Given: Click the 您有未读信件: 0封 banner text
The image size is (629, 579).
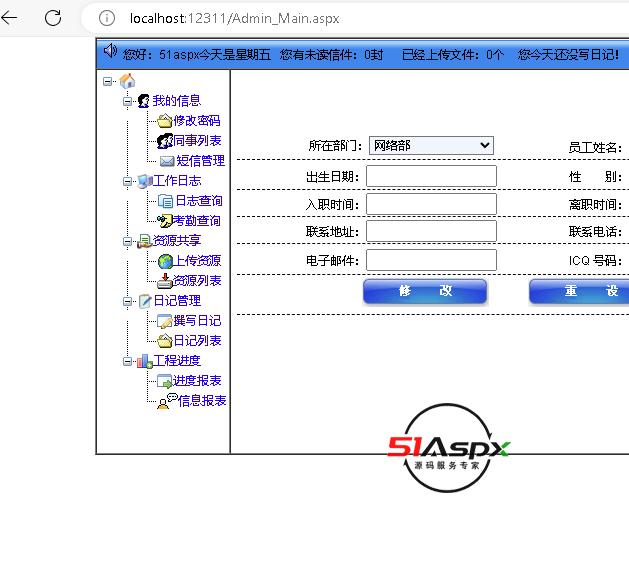Looking at the screenshot, I should click(331, 55).
